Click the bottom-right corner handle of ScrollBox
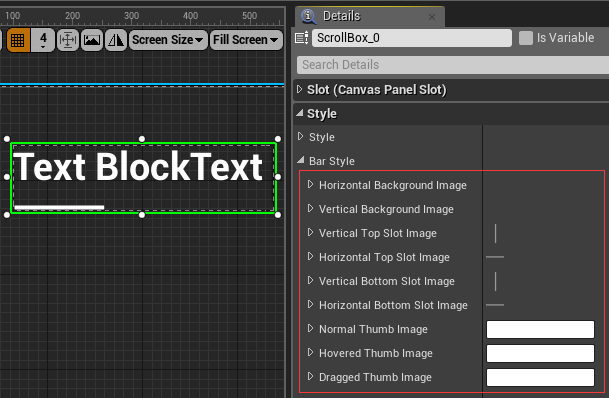Viewport: 609px width, 398px height. point(278,215)
